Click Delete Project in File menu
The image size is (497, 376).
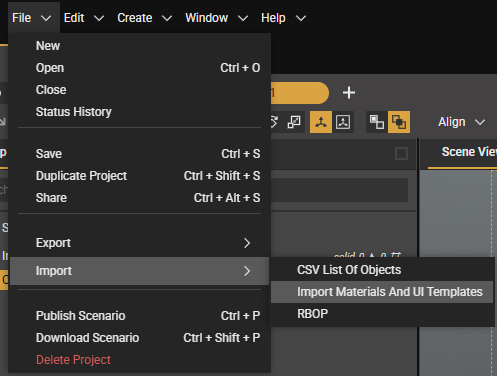coord(73,360)
